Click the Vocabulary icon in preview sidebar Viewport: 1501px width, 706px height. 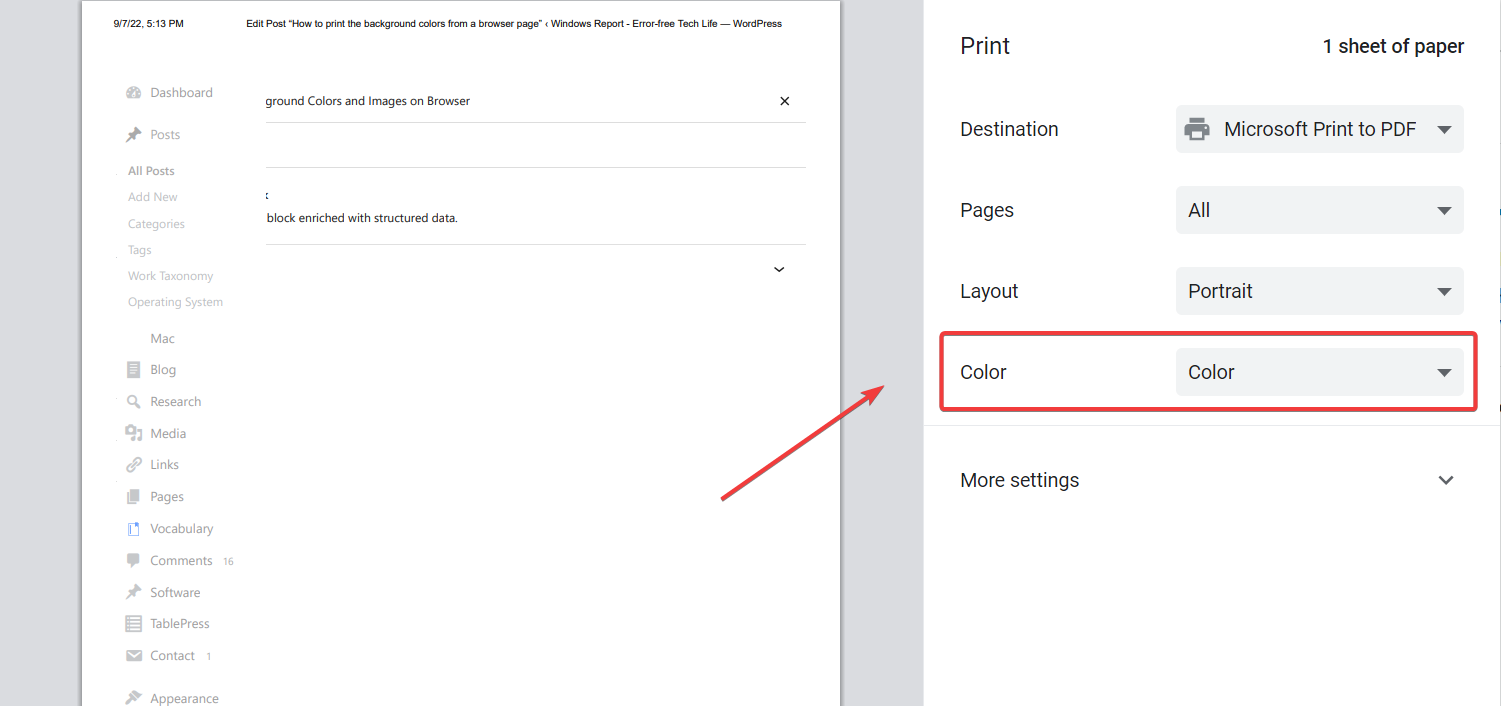(134, 529)
